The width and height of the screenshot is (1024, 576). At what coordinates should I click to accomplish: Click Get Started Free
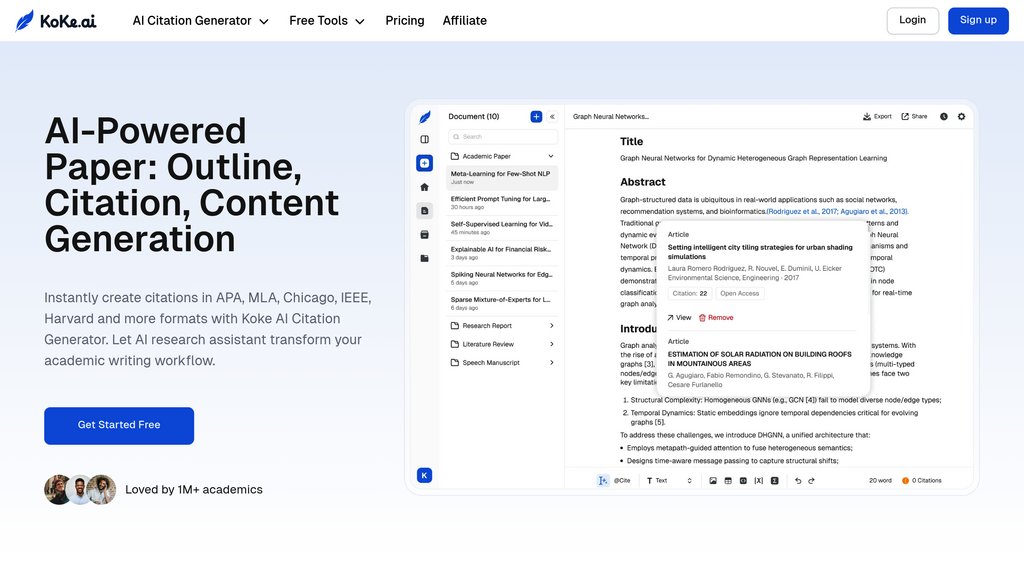tap(119, 425)
